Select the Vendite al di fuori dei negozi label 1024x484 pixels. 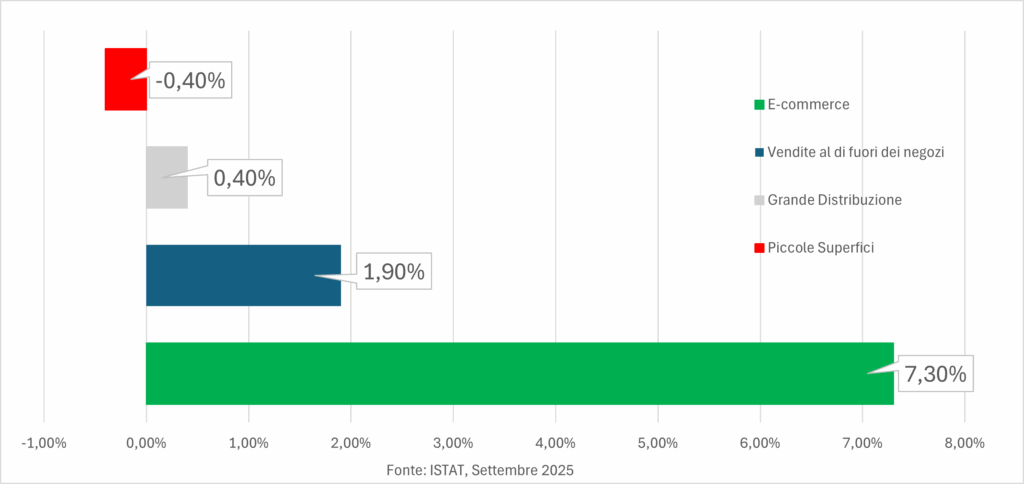(x=856, y=152)
